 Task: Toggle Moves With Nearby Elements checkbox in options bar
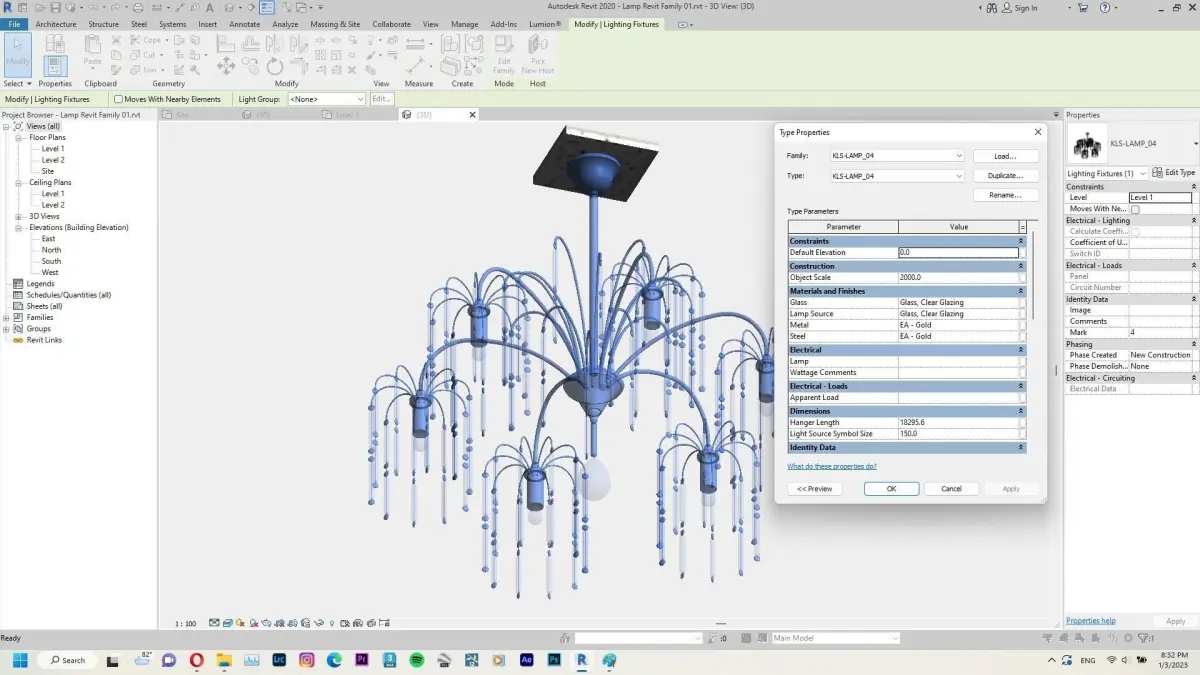(119, 99)
